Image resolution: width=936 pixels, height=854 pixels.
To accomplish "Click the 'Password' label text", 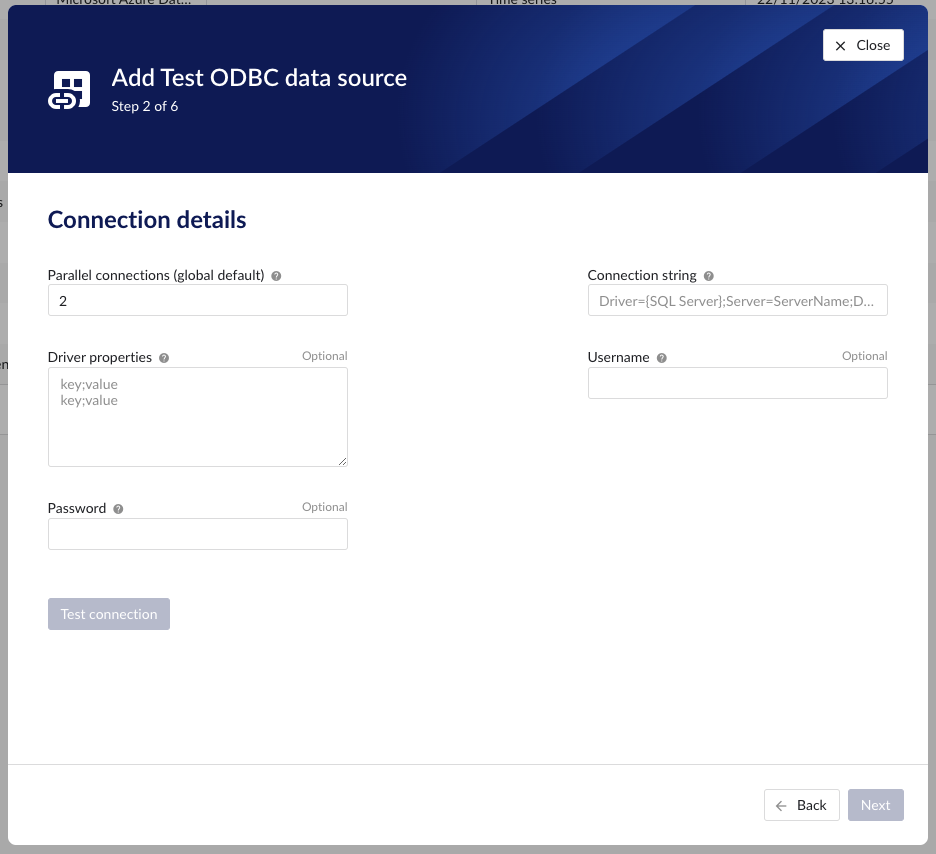I will (x=77, y=508).
